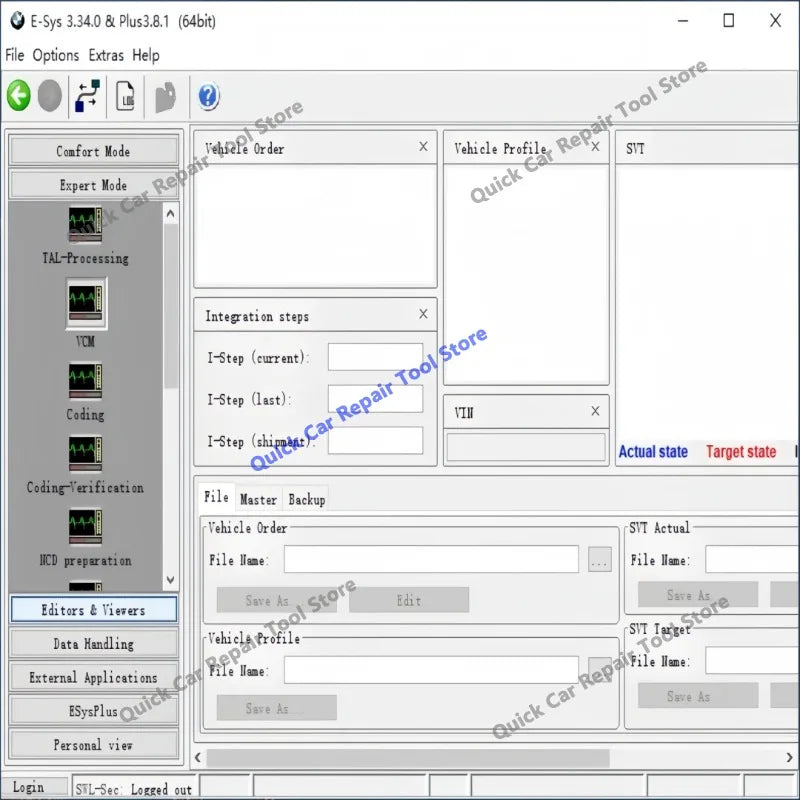Close the Integration steps panel
This screenshot has width=800, height=800.
pos(423,314)
